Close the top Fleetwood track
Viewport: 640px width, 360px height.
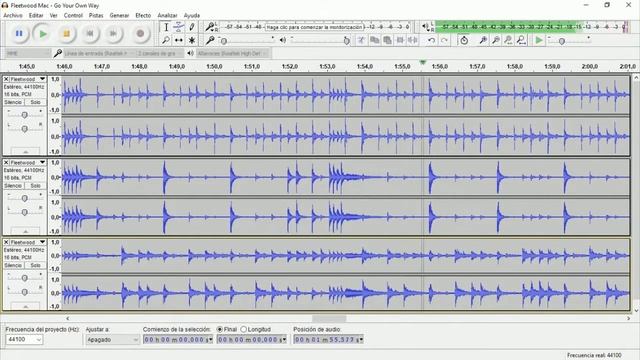(6, 79)
